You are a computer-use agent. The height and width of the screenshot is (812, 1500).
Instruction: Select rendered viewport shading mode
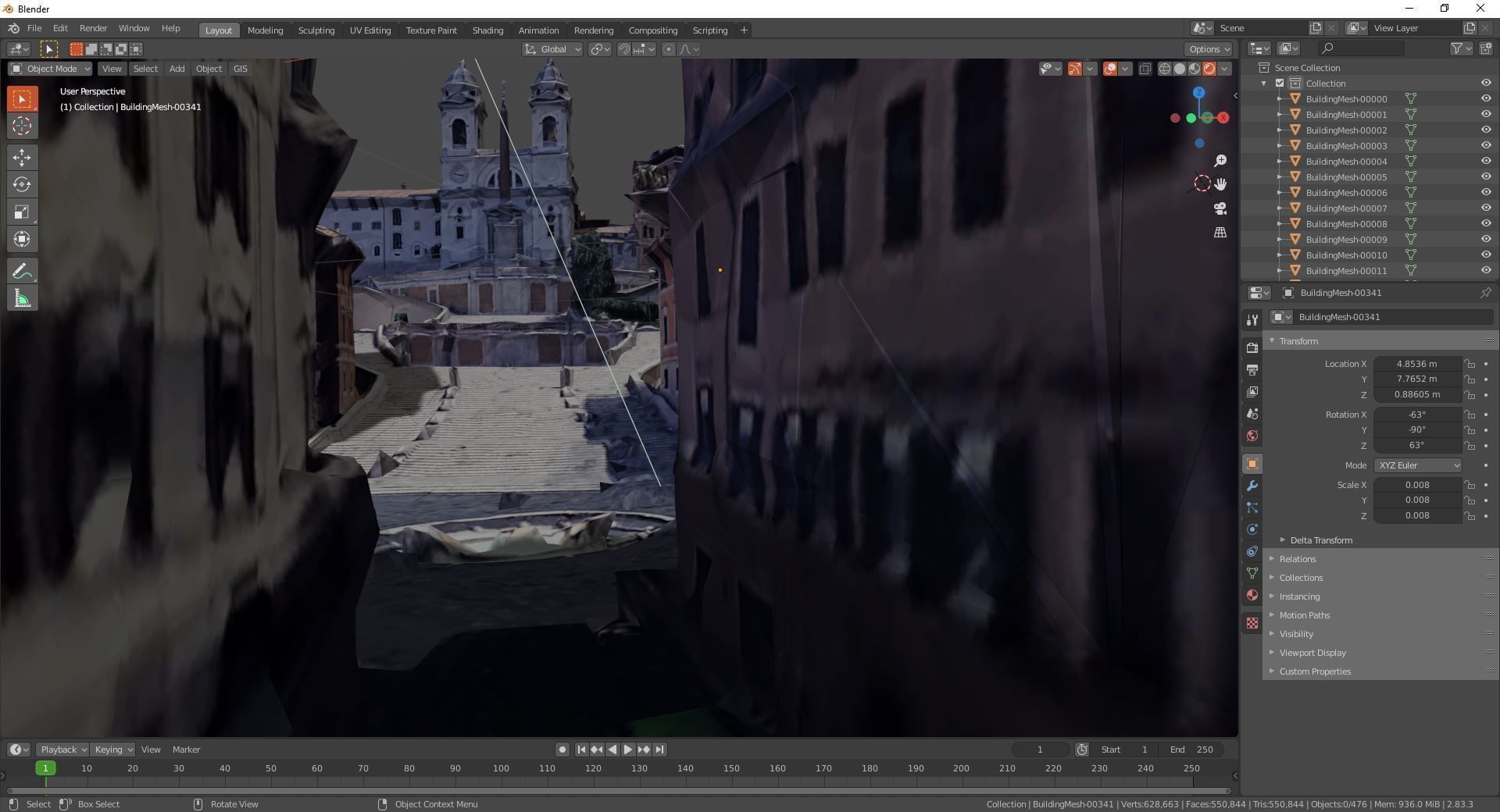[1209, 69]
